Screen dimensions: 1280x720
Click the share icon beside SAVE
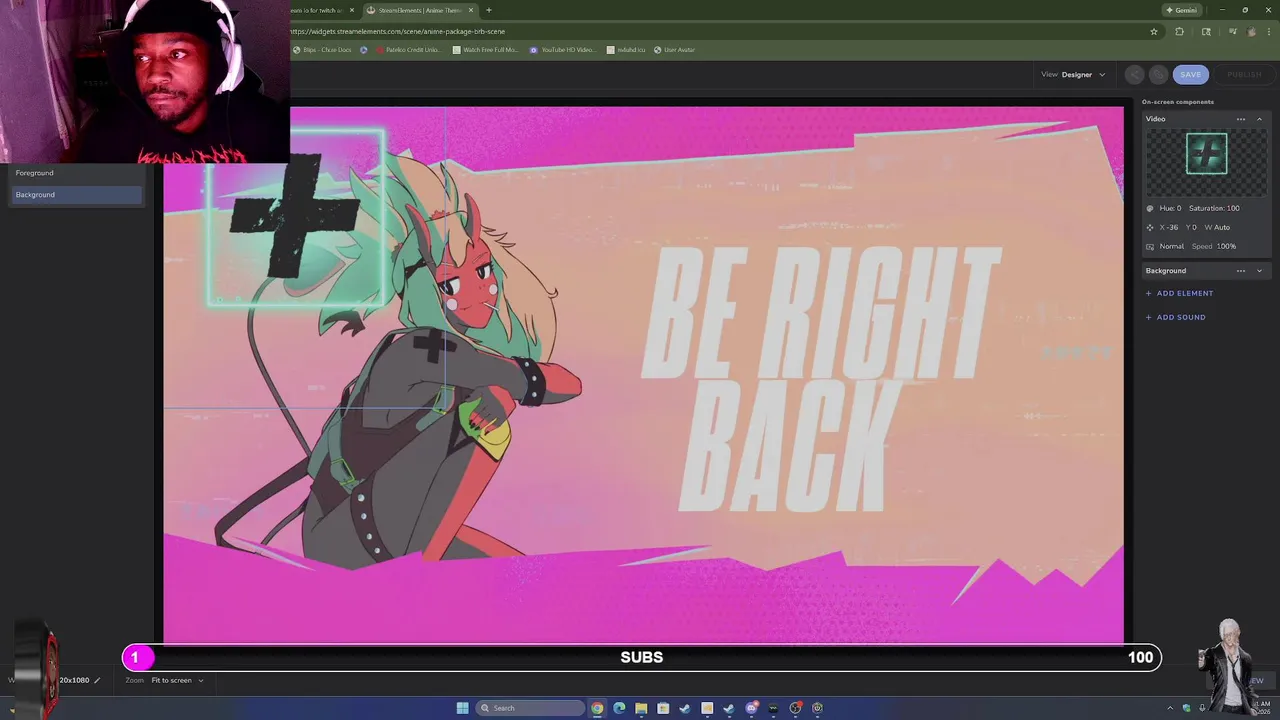pyautogui.click(x=1133, y=74)
